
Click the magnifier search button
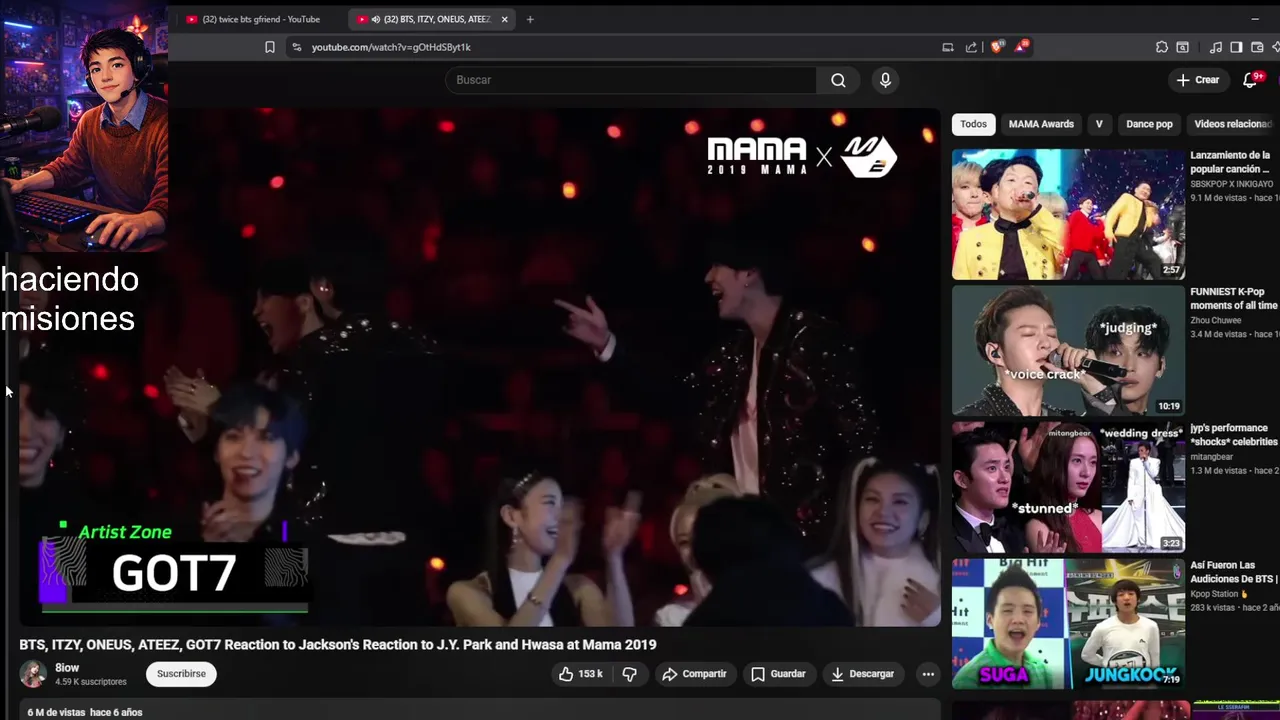(x=838, y=80)
